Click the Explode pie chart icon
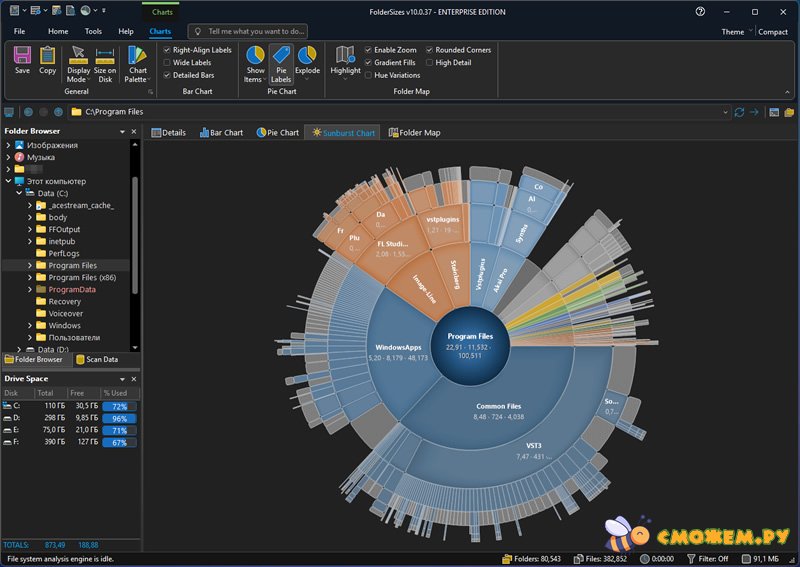Screen dimensions: 800x567 point(307,60)
